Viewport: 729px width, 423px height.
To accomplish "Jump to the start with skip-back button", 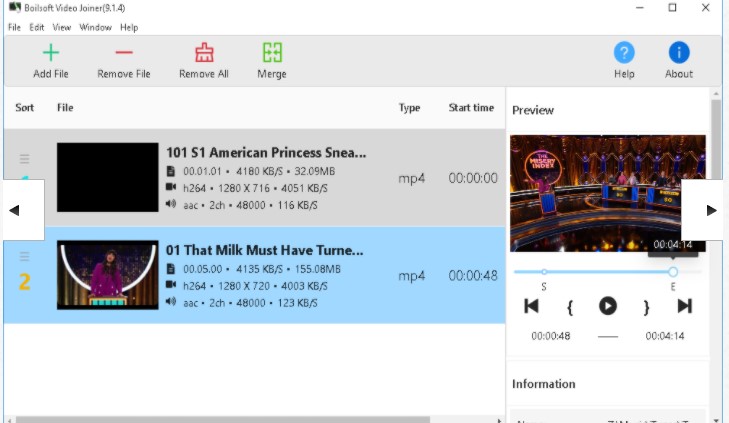I will pyautogui.click(x=532, y=306).
